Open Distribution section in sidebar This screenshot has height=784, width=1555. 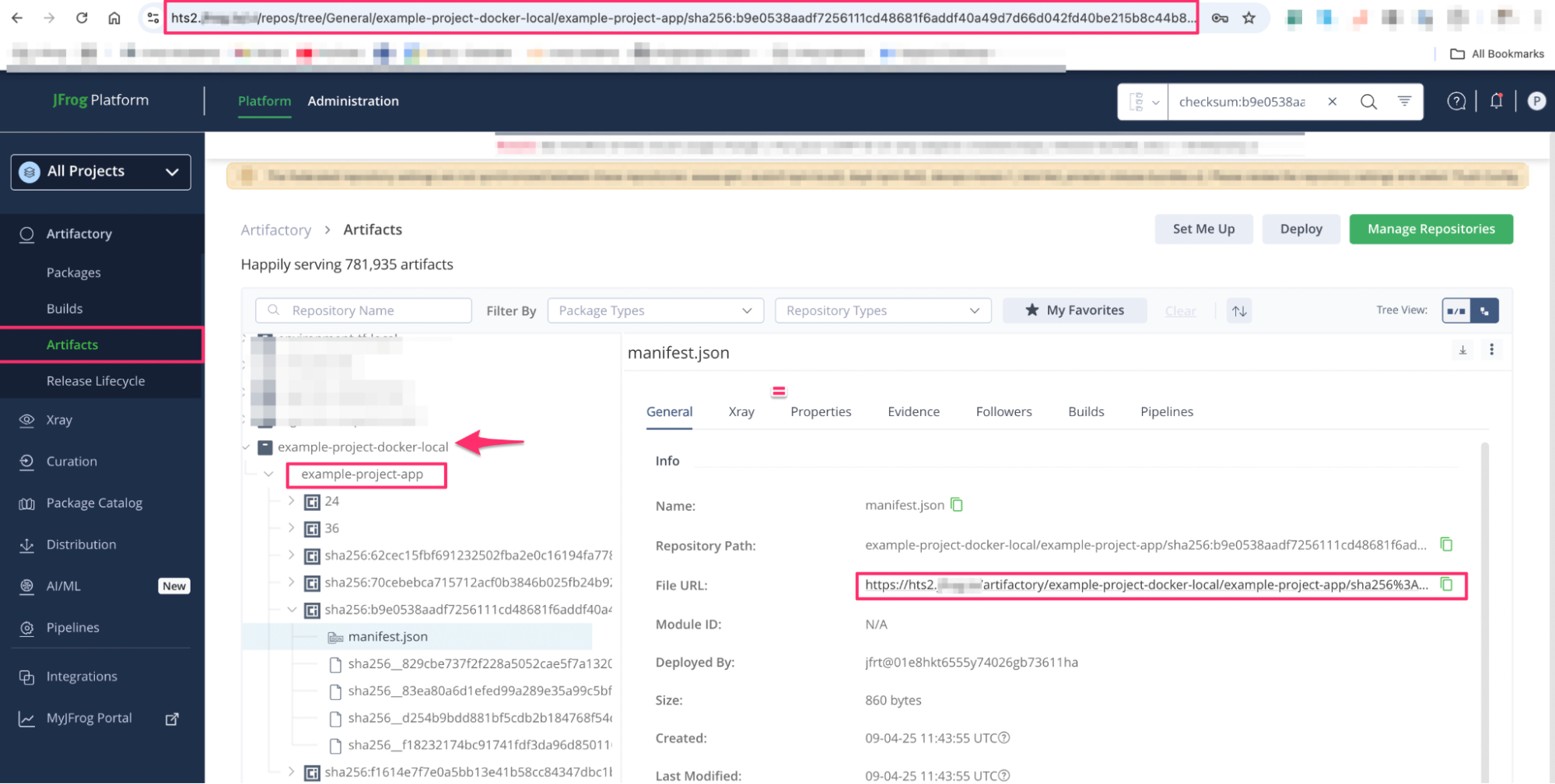pyautogui.click(x=81, y=544)
